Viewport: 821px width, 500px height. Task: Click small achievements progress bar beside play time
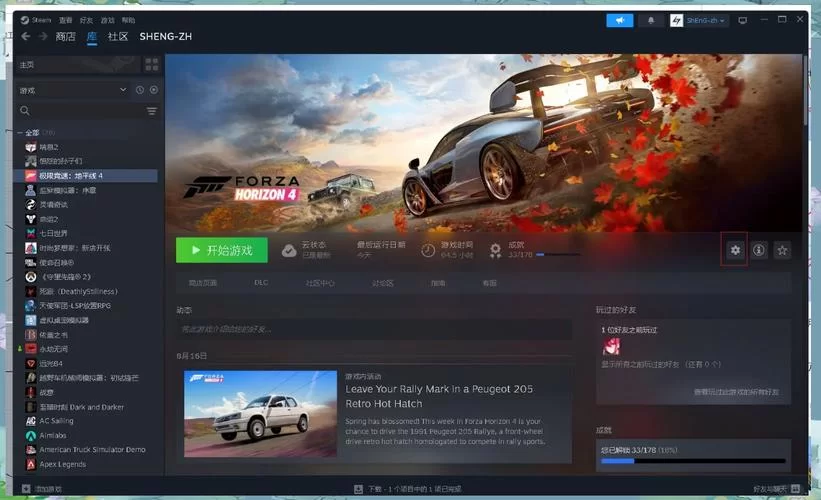[559, 254]
